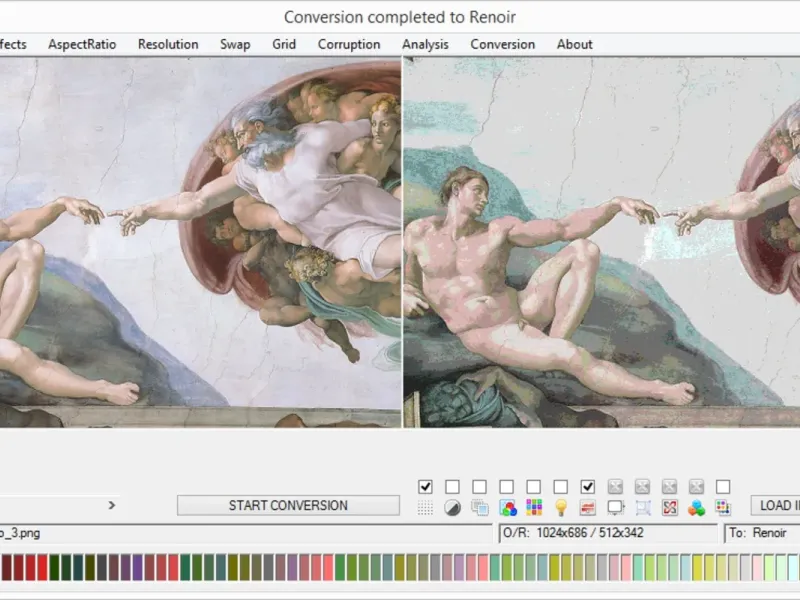Click the RGB color circles icon
This screenshot has height=600, width=800.
[x=507, y=508]
